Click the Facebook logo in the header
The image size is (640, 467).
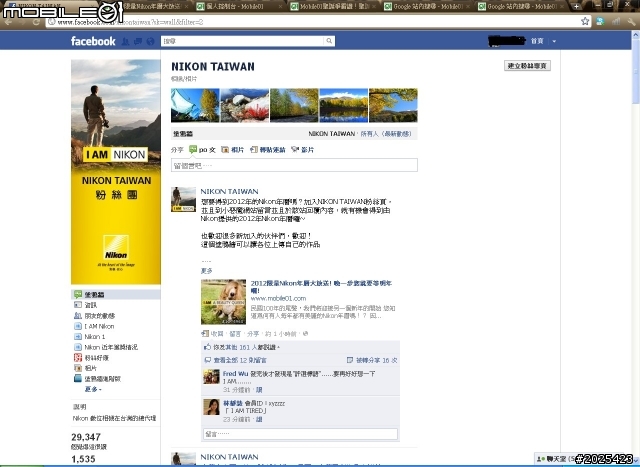tap(93, 41)
